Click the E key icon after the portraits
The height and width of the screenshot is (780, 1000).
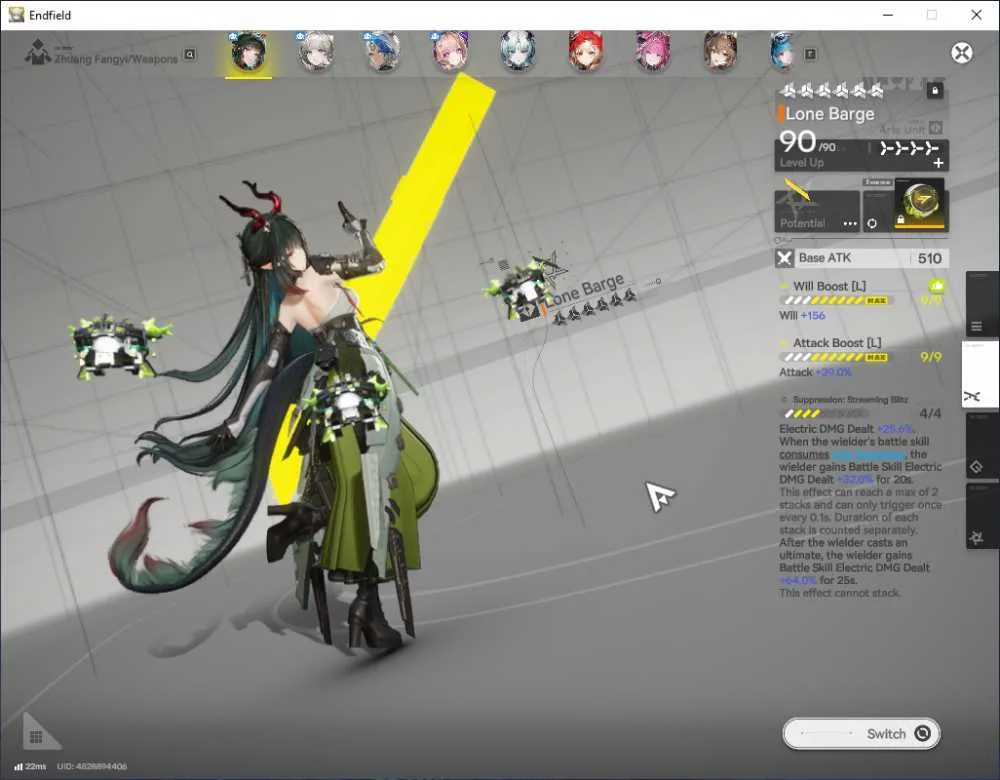[x=810, y=55]
